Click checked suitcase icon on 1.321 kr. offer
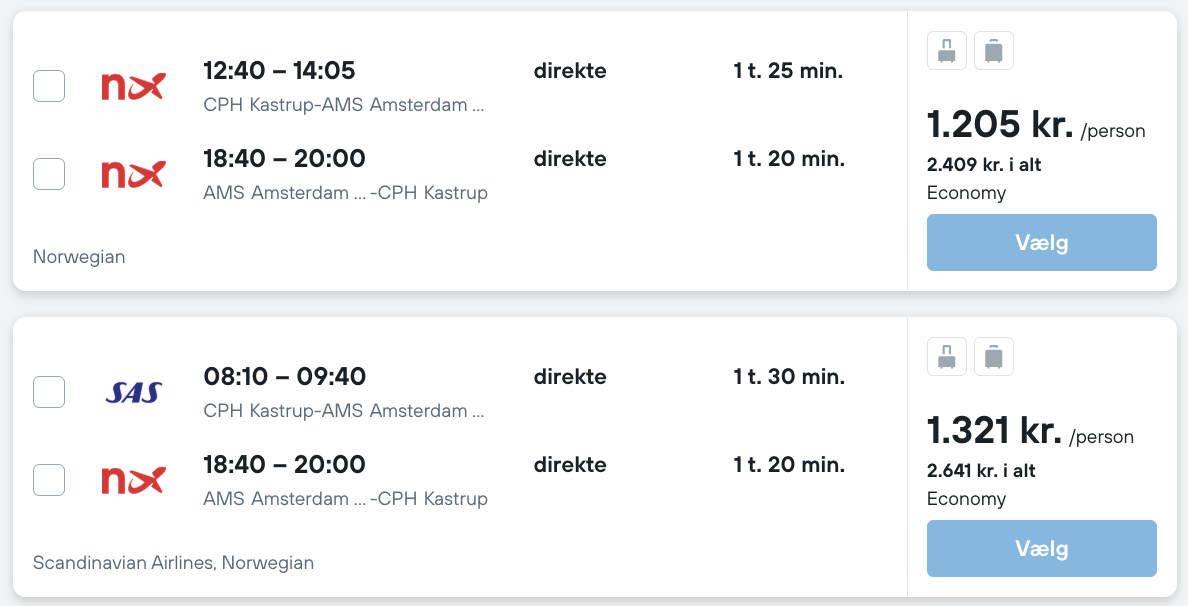The height and width of the screenshot is (606, 1188). click(x=993, y=356)
